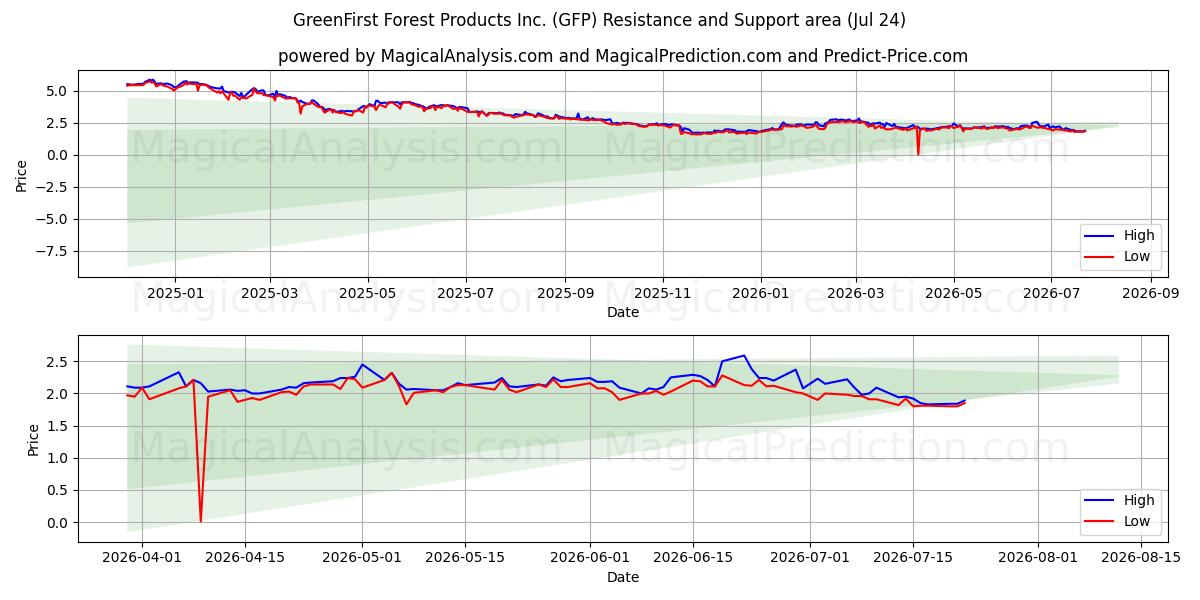
Task: Click the 2026-04-01 date tick label
Action: 142,559
